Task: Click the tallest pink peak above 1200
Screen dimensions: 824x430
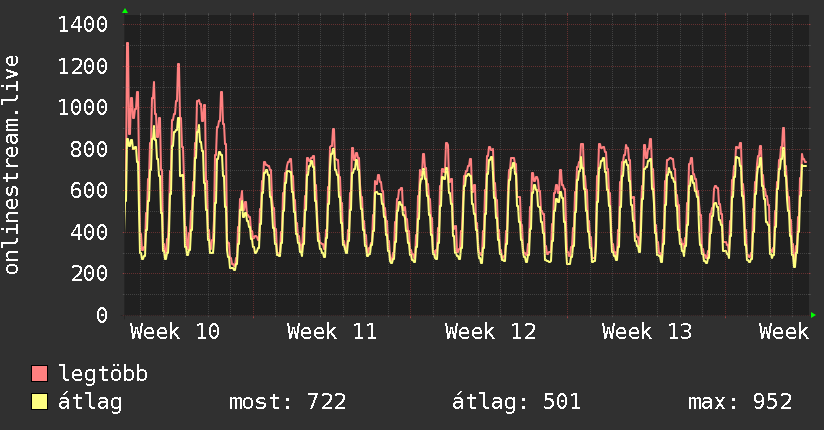Action: (127, 45)
